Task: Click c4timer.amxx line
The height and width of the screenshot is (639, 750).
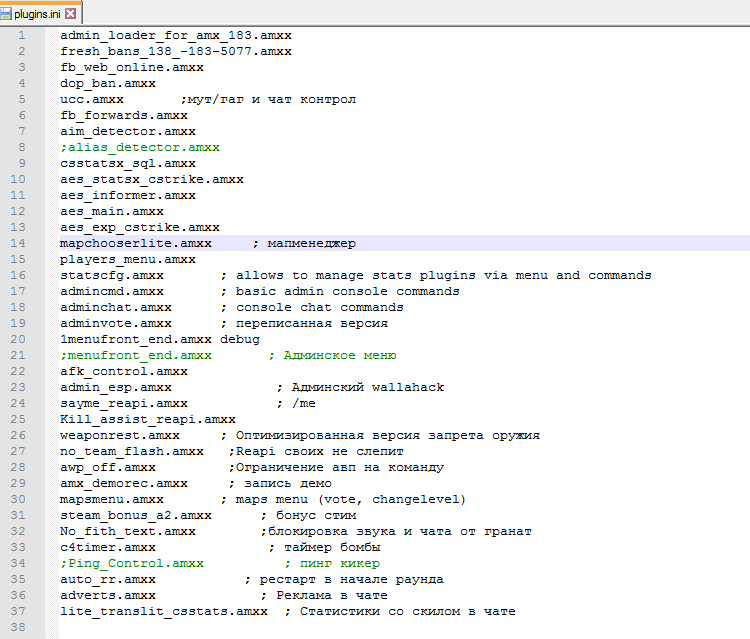Action: pos(108,547)
